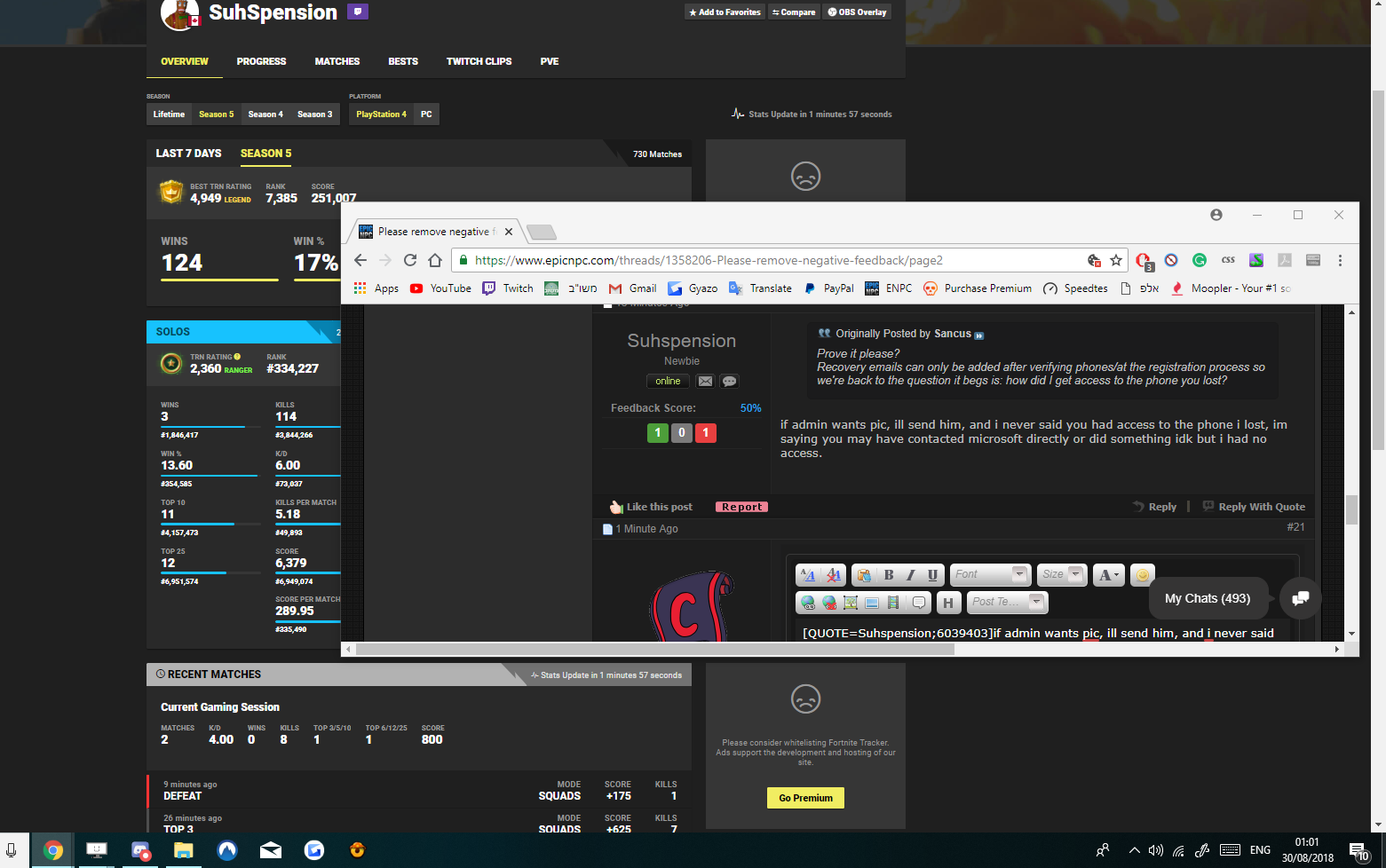The height and width of the screenshot is (868, 1386).
Task: Open Chrome three-dot menu
Action: pyautogui.click(x=1340, y=260)
